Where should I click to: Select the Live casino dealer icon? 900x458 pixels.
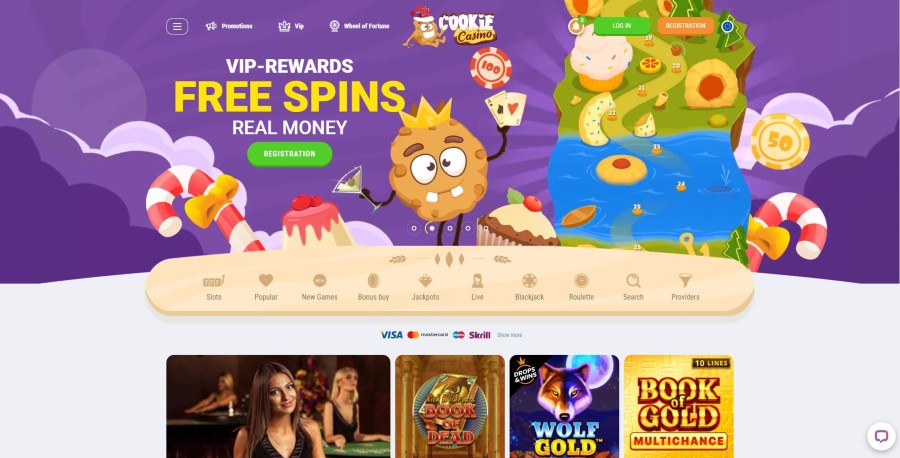[477, 281]
